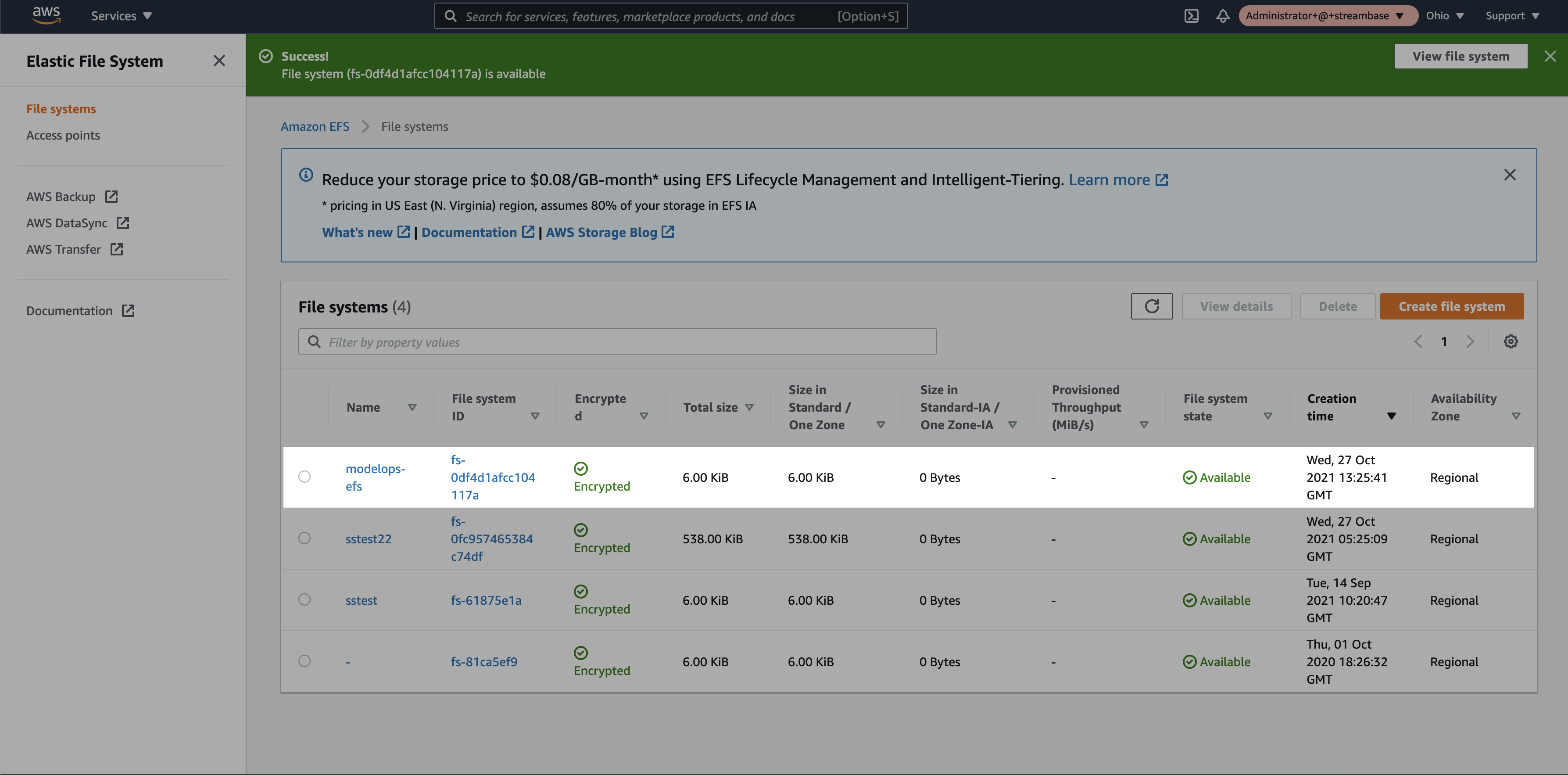Click the refresh file systems icon
The width and height of the screenshot is (1568, 775).
pos(1152,306)
